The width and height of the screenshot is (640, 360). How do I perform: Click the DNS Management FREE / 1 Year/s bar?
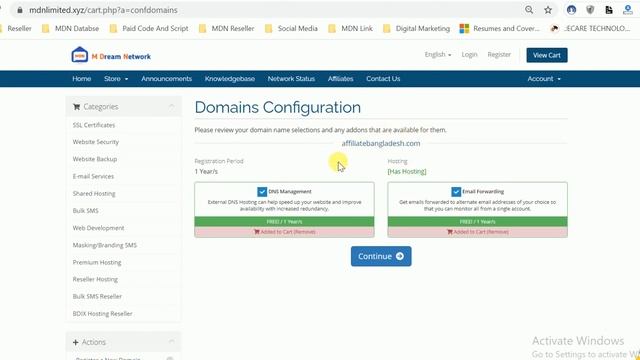pyautogui.click(x=284, y=222)
